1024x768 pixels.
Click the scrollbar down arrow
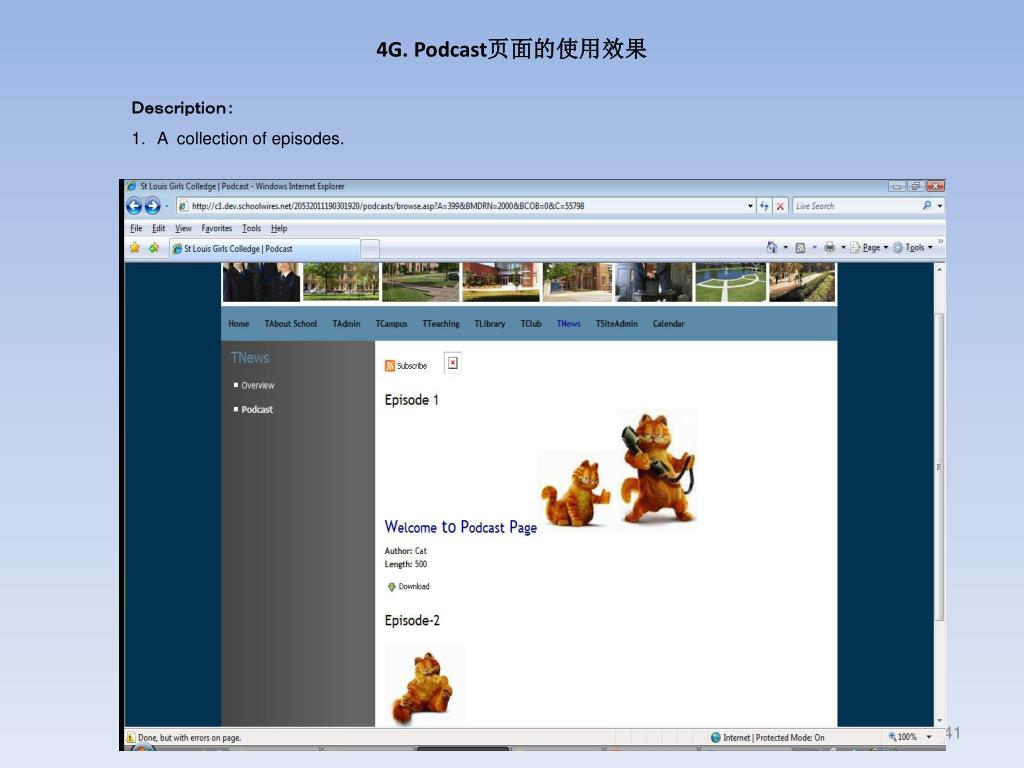coord(940,720)
